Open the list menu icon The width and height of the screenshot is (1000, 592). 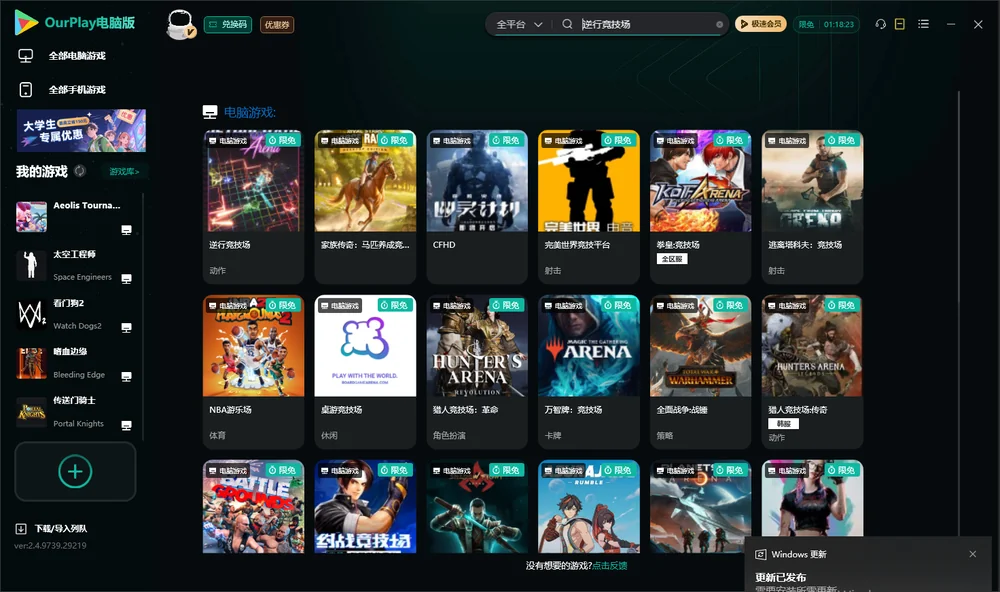tap(923, 24)
